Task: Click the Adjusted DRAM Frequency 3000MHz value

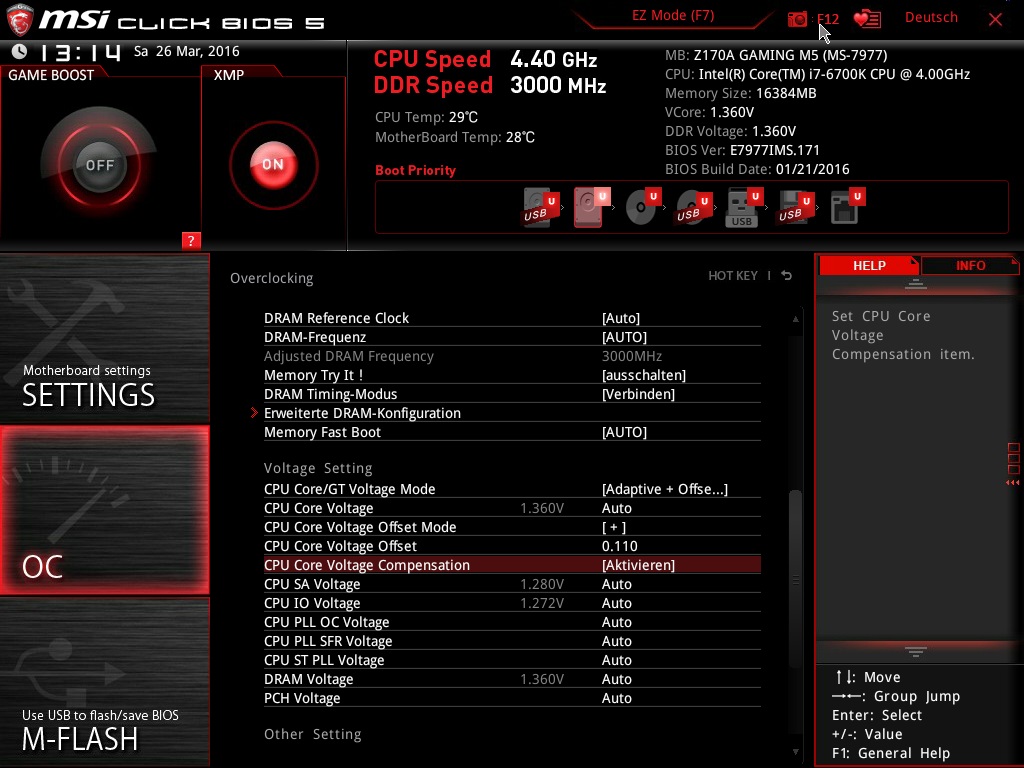Action: [x=632, y=356]
